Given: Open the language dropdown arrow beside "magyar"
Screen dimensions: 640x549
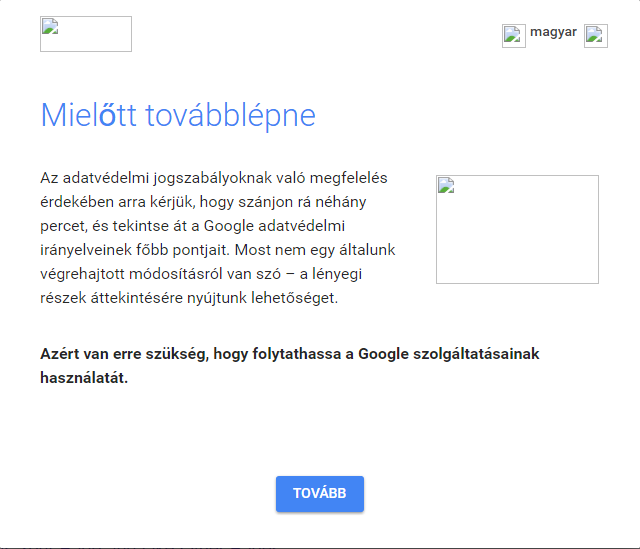Looking at the screenshot, I should point(596,36).
